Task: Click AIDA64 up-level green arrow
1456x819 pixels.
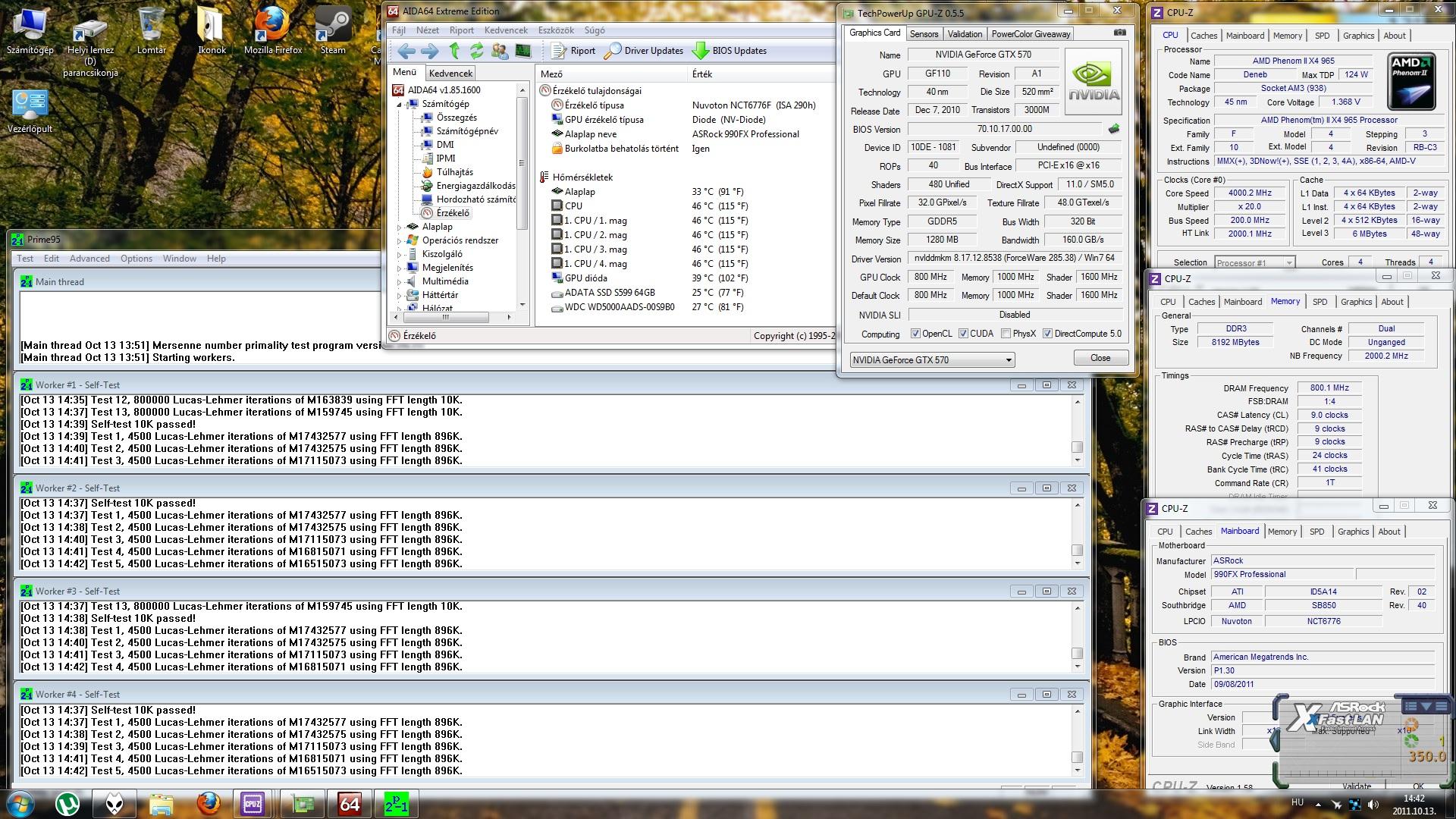Action: [x=454, y=51]
